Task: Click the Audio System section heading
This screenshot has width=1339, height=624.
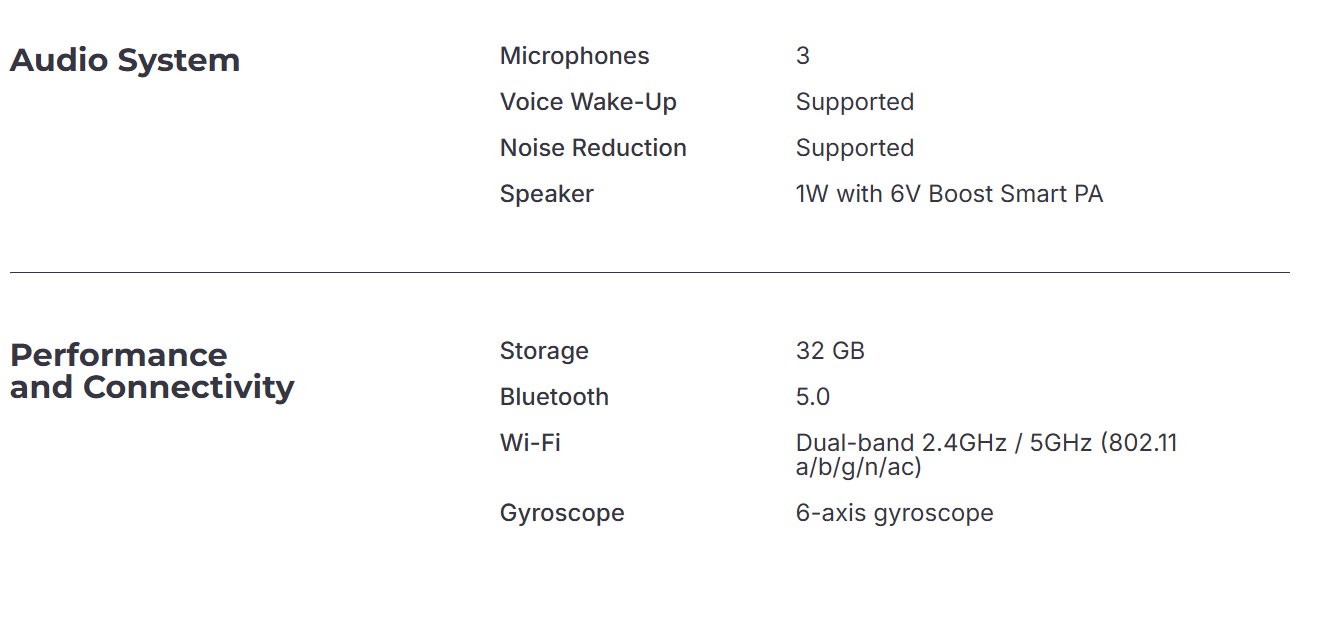Action: [x=125, y=61]
